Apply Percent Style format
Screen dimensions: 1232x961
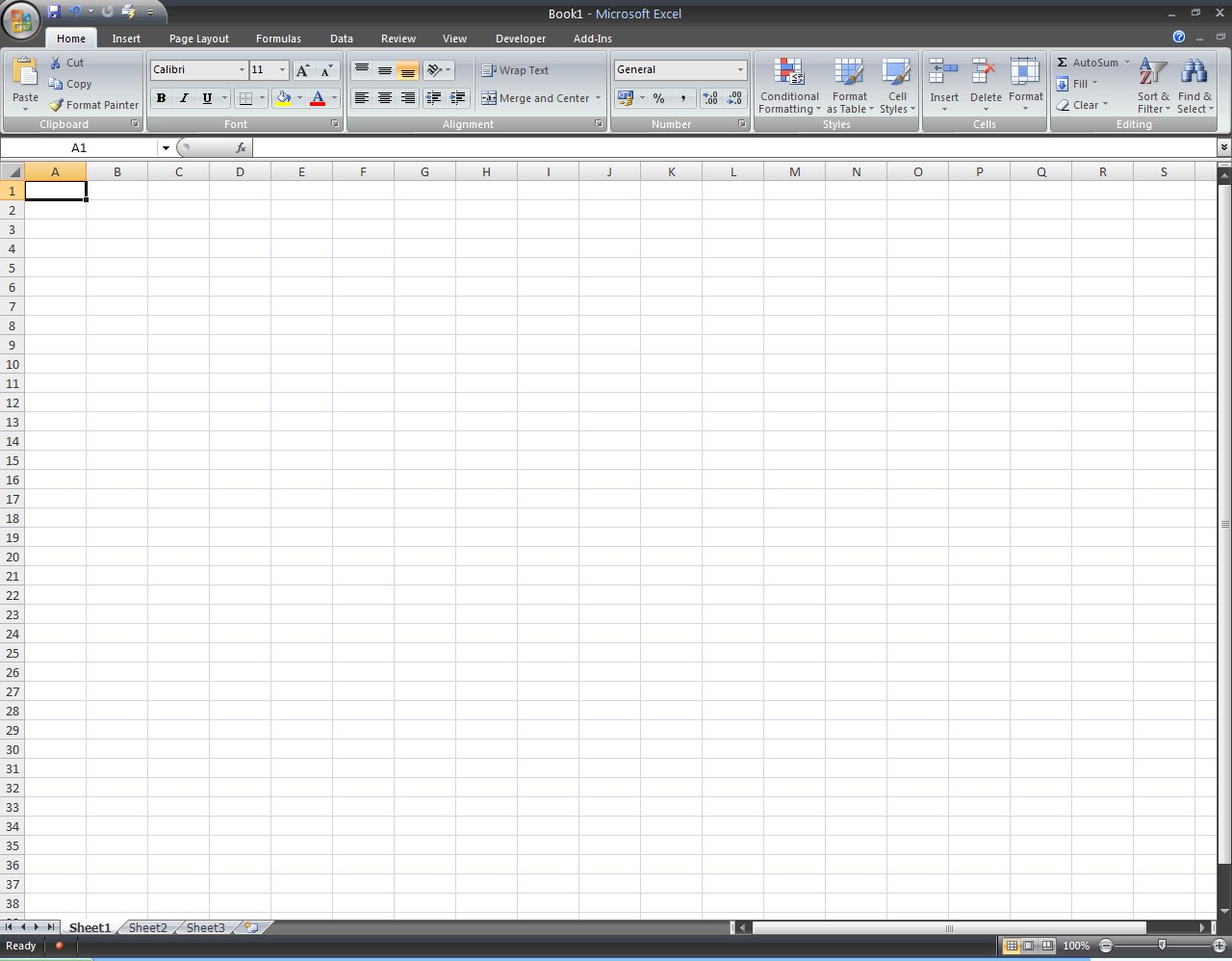(659, 98)
